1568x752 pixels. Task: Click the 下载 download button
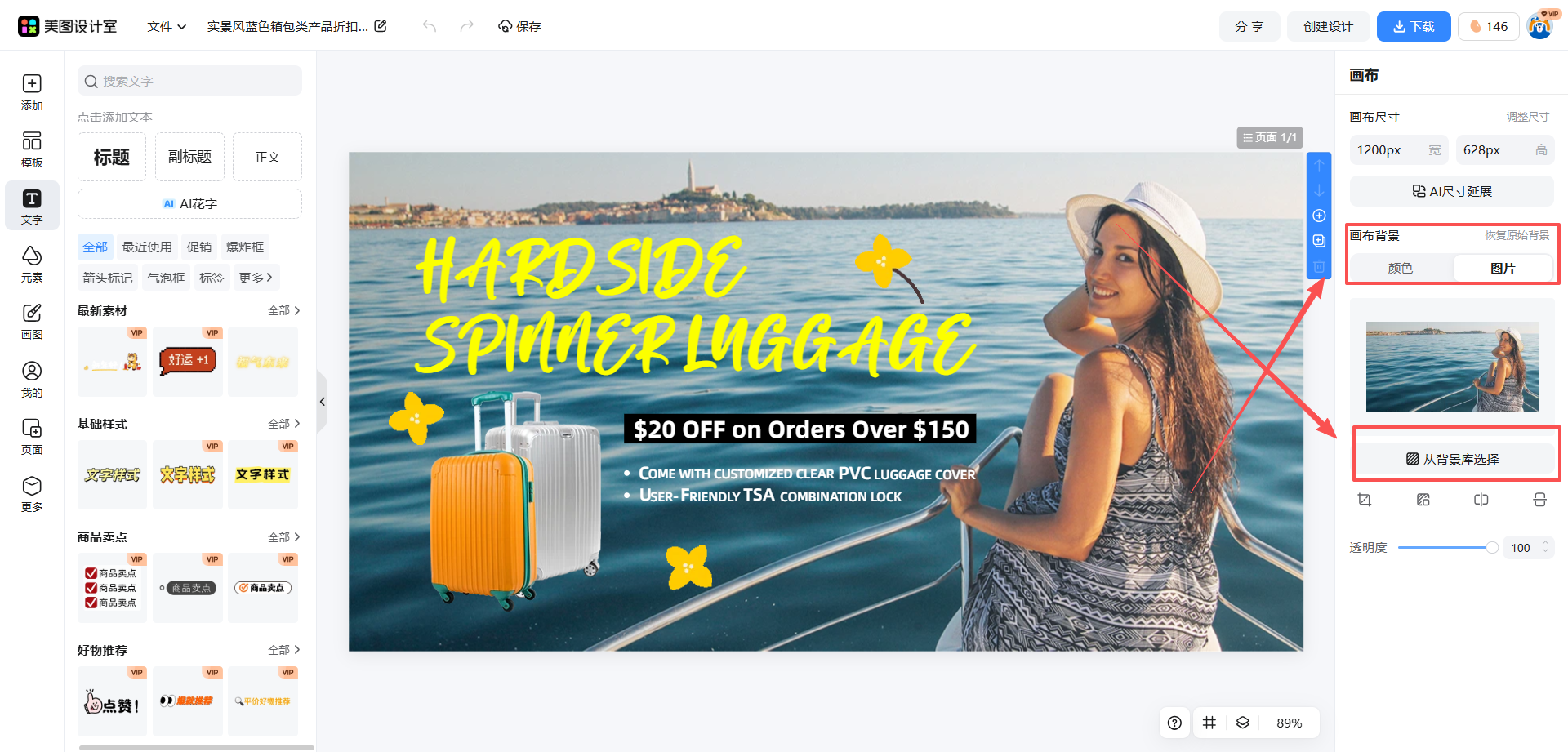[x=1414, y=26]
